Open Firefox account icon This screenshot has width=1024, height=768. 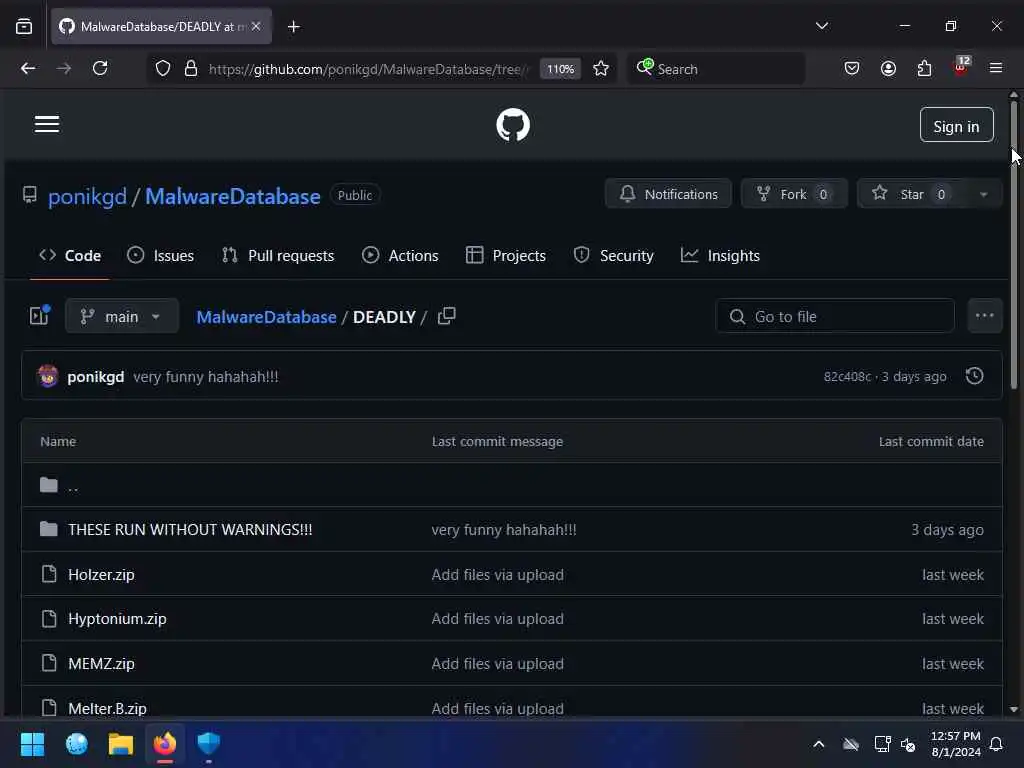click(x=888, y=69)
